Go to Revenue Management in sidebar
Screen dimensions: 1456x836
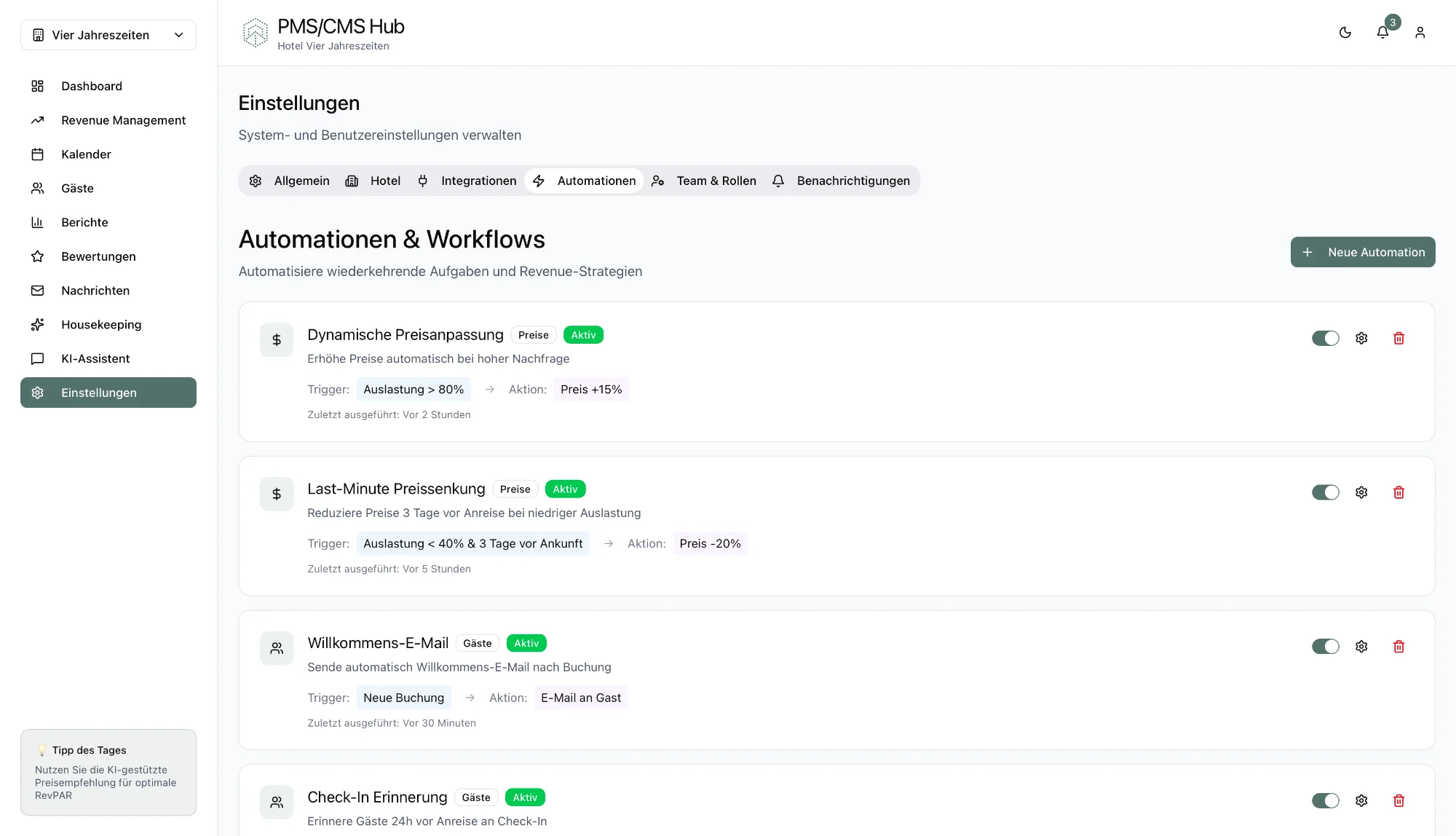coord(123,120)
